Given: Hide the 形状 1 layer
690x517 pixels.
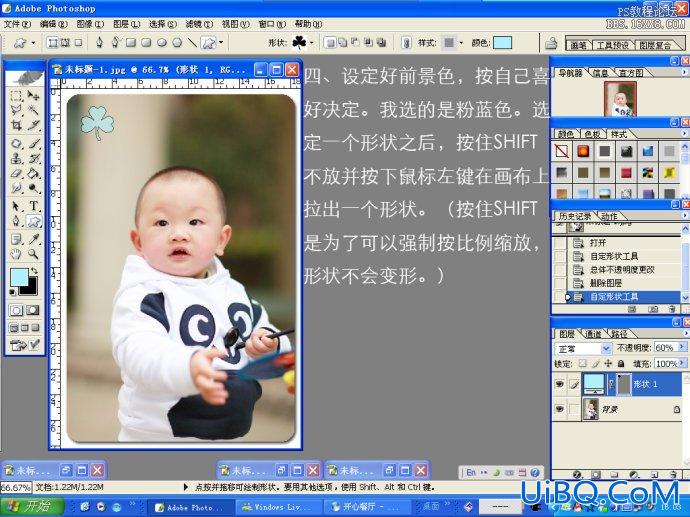Looking at the screenshot, I should click(559, 384).
